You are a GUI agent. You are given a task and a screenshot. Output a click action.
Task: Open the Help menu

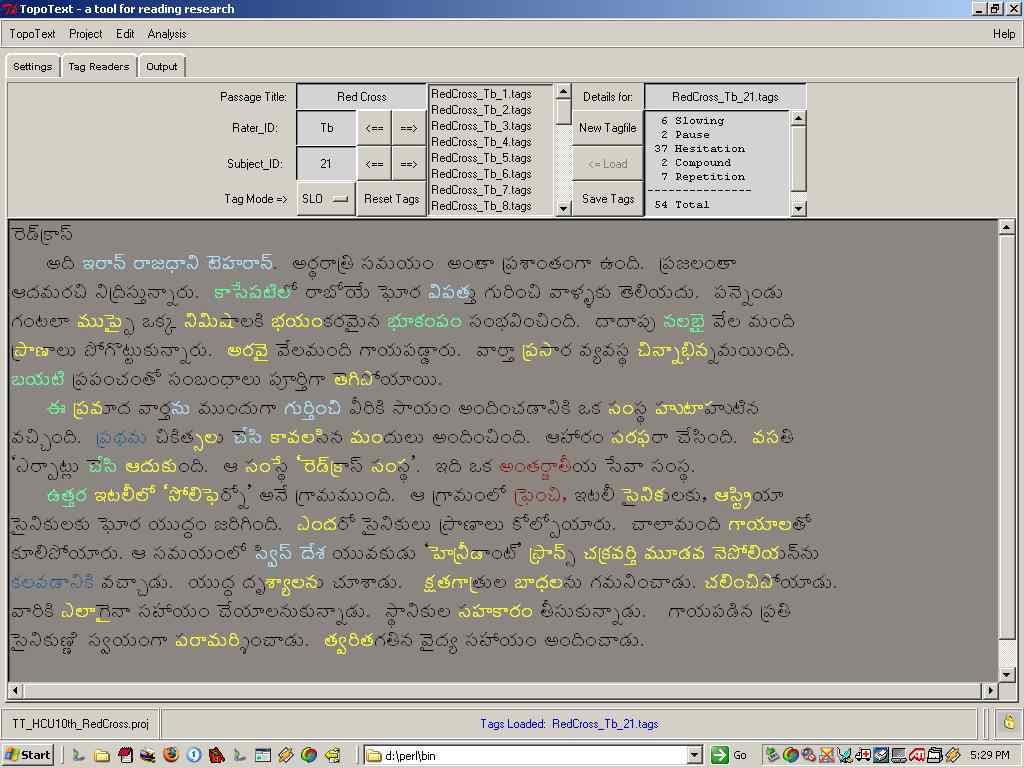[x=1004, y=34]
